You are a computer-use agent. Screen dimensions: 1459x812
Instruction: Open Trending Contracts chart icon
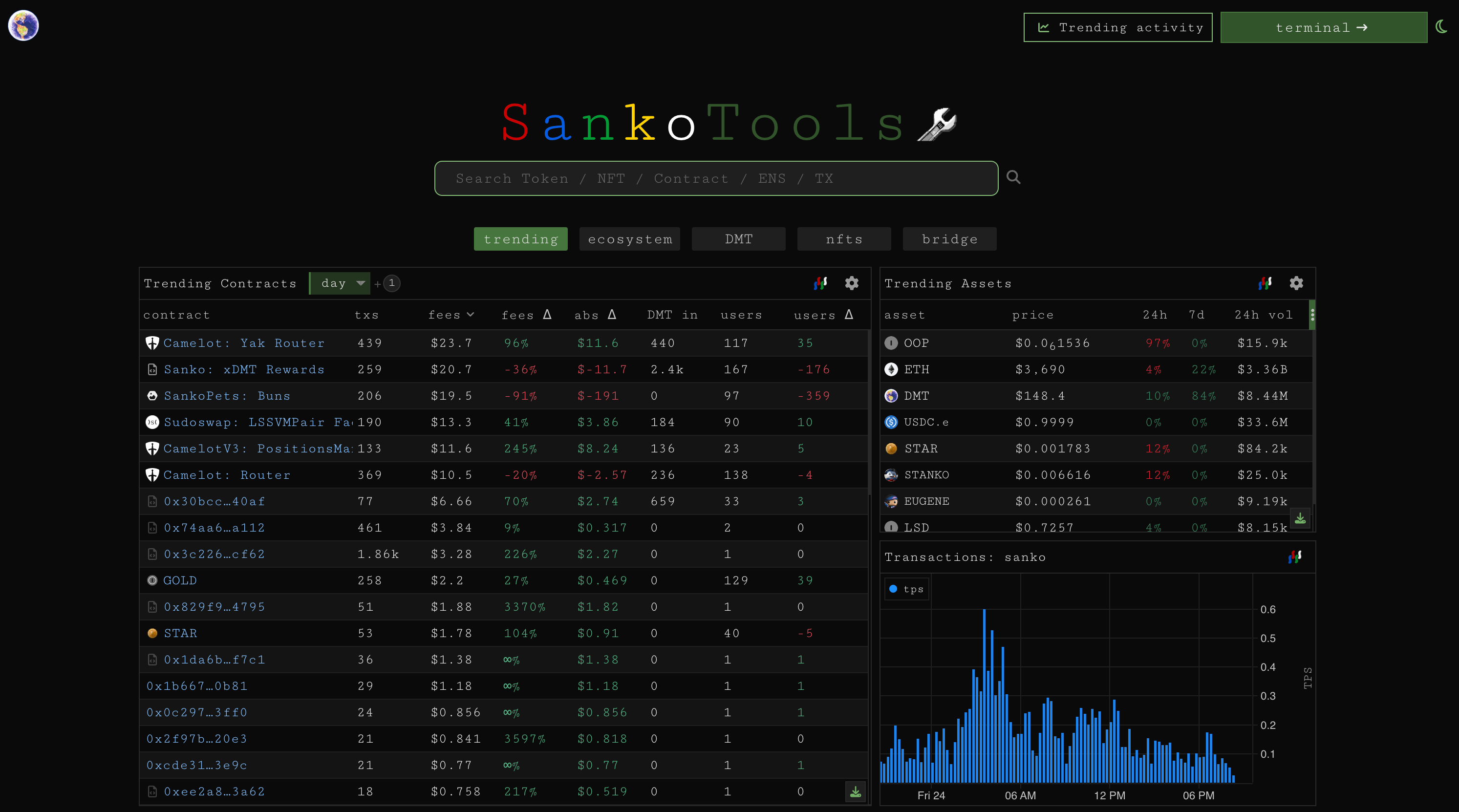click(820, 283)
